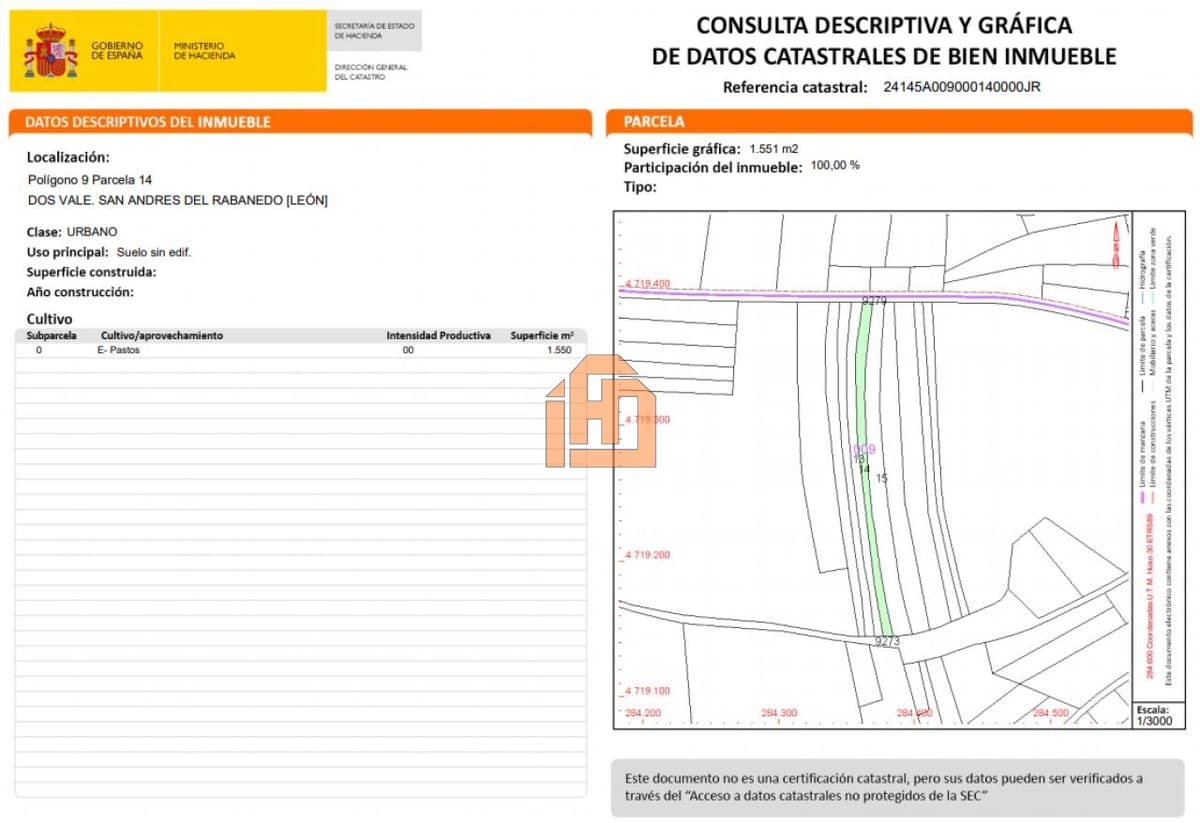
Task: Click the 'Referencia catastral:' label
Action: pyautogui.click(x=795, y=87)
